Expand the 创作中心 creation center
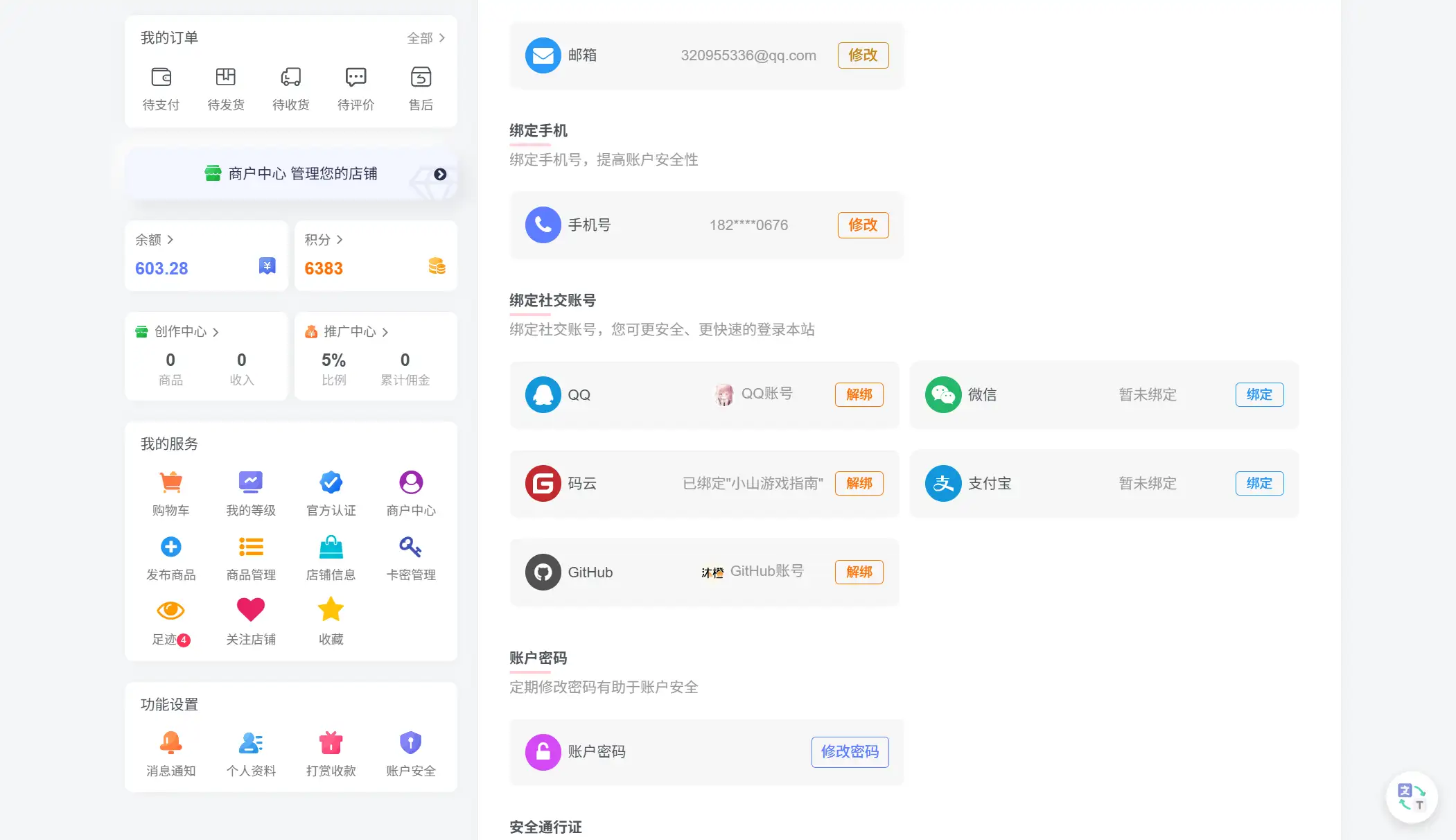The image size is (1456, 840). (177, 332)
